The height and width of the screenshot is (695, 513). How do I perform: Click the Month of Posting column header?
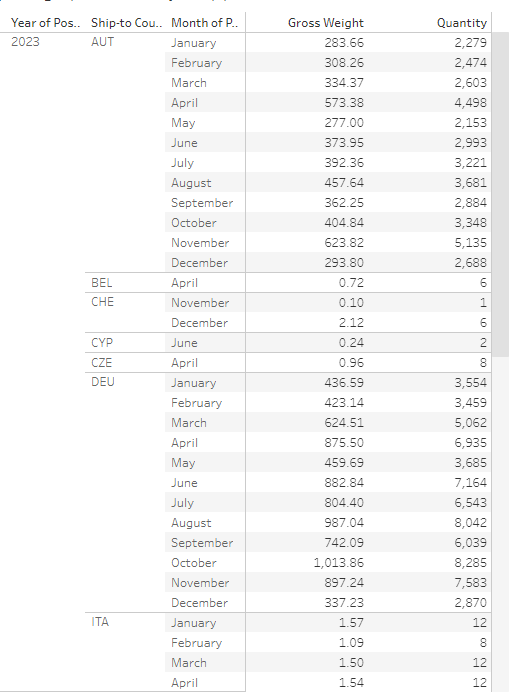click(204, 23)
